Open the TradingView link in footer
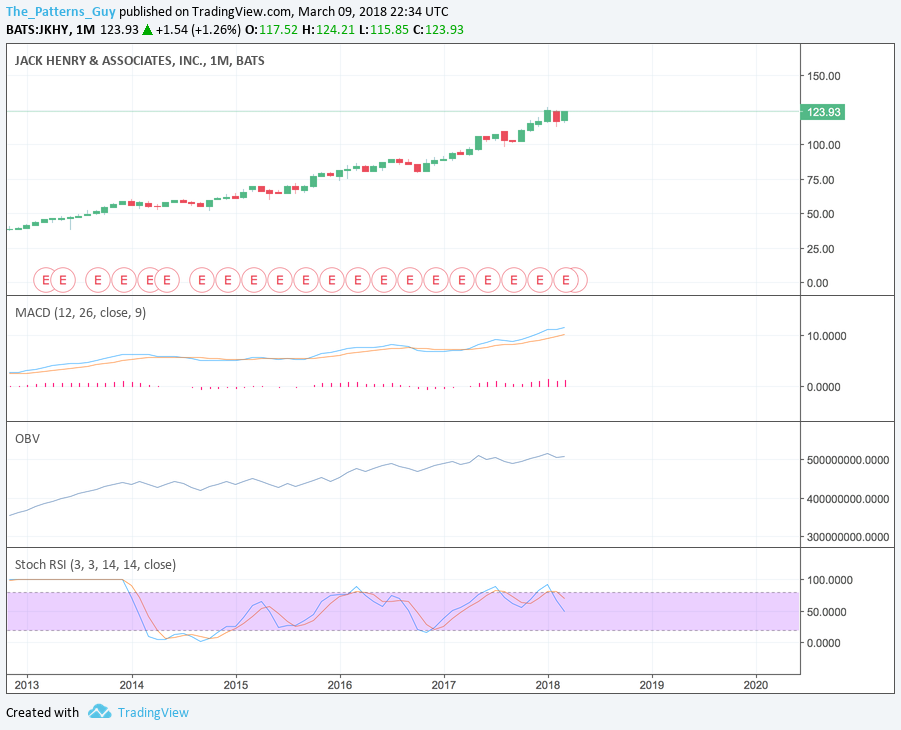This screenshot has width=901, height=730. 153,712
